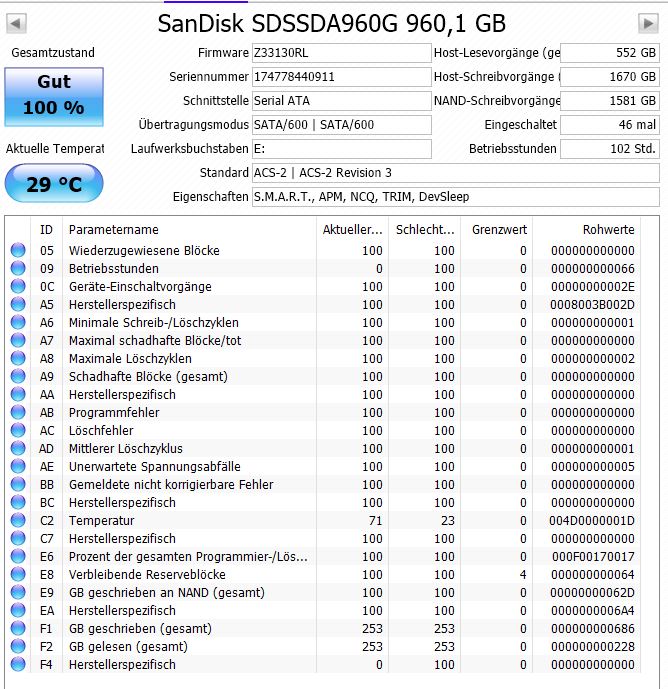Click status icon of Temperatur row
Screen dimensions: 668x689
pos(18,520)
